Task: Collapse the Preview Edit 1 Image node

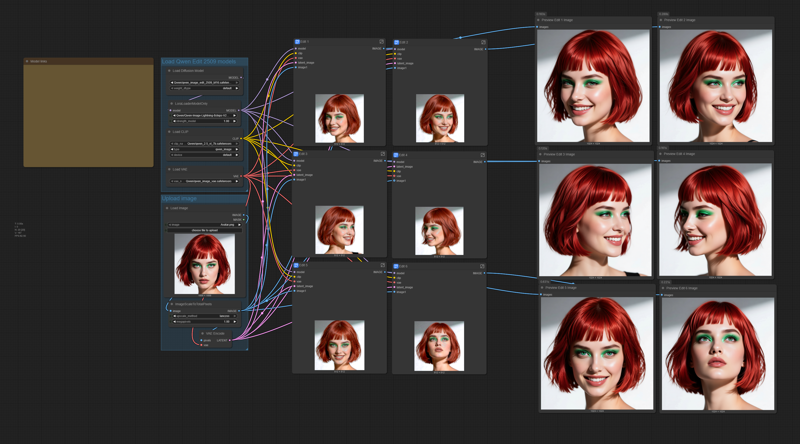Action: pos(540,19)
